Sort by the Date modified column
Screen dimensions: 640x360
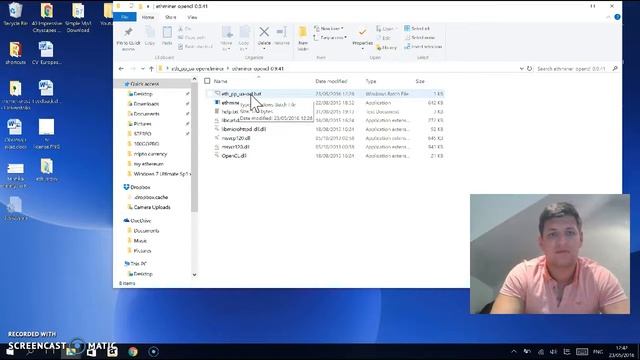pos(331,81)
